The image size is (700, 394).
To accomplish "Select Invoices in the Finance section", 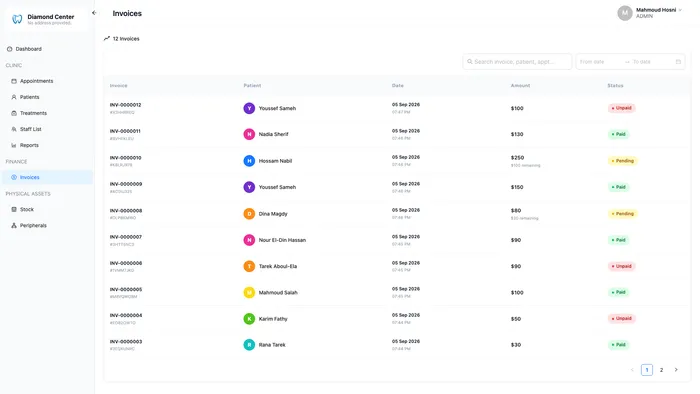I will tap(47, 178).
